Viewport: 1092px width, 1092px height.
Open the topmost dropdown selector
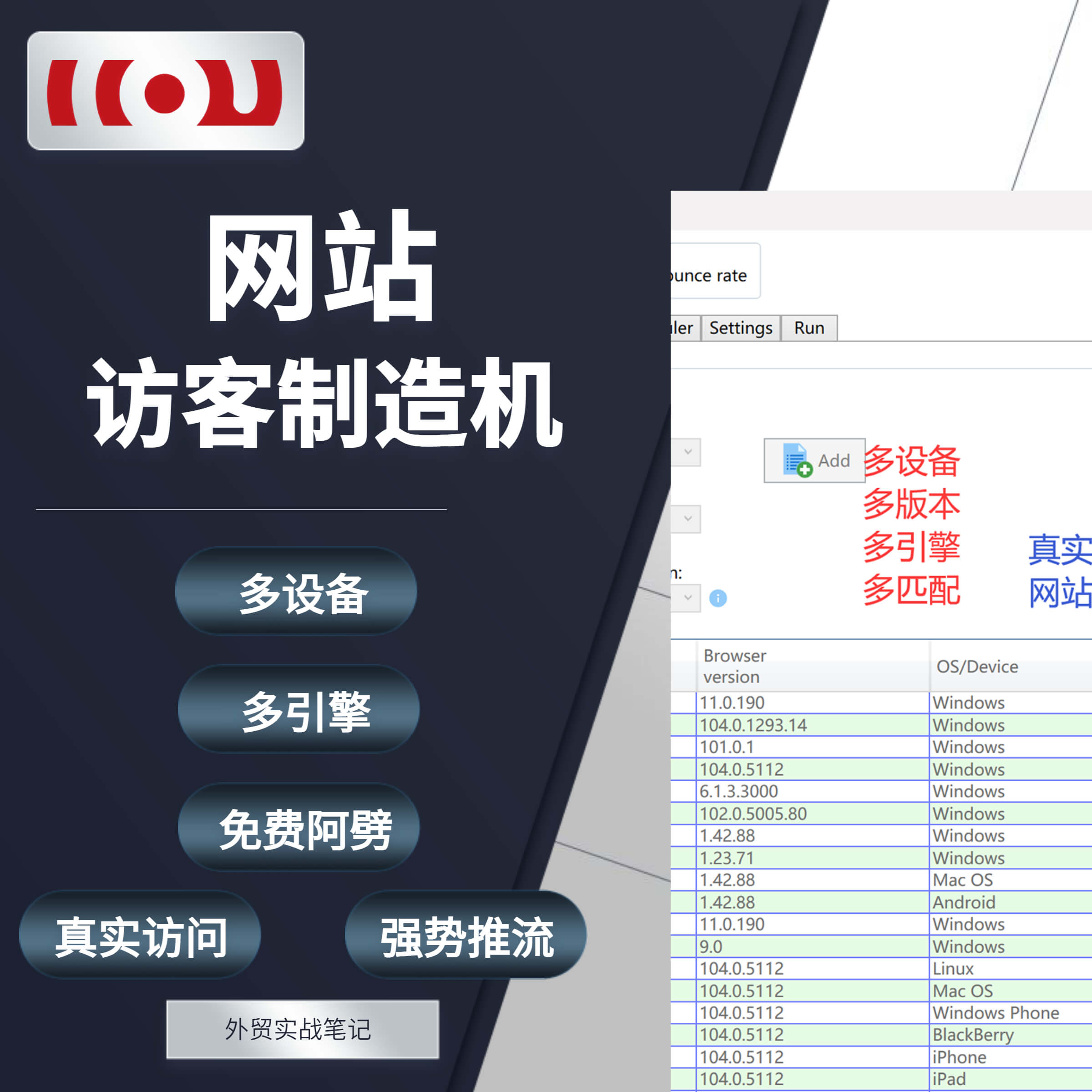pyautogui.click(x=688, y=452)
